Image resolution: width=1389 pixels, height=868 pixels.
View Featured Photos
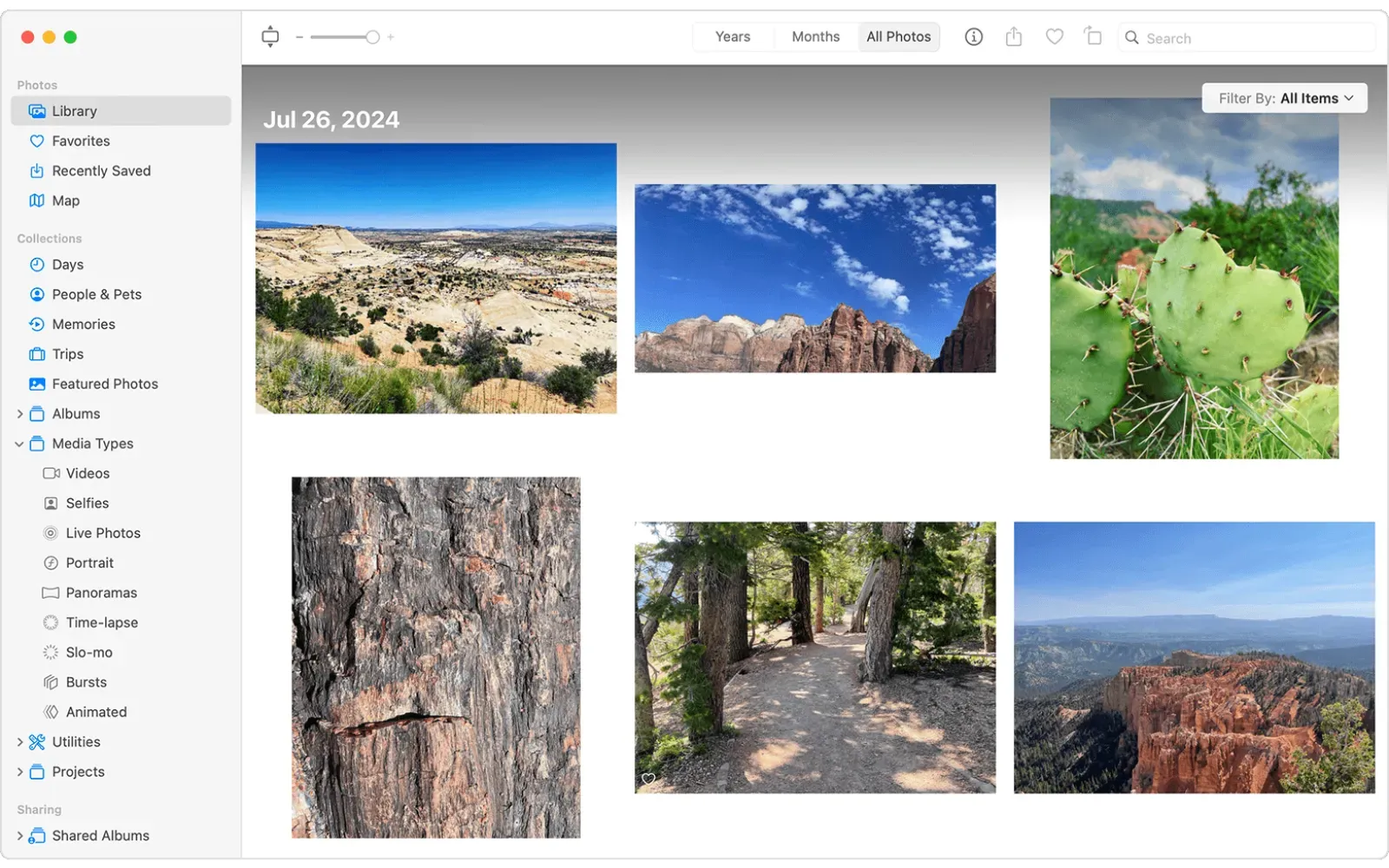[104, 384]
